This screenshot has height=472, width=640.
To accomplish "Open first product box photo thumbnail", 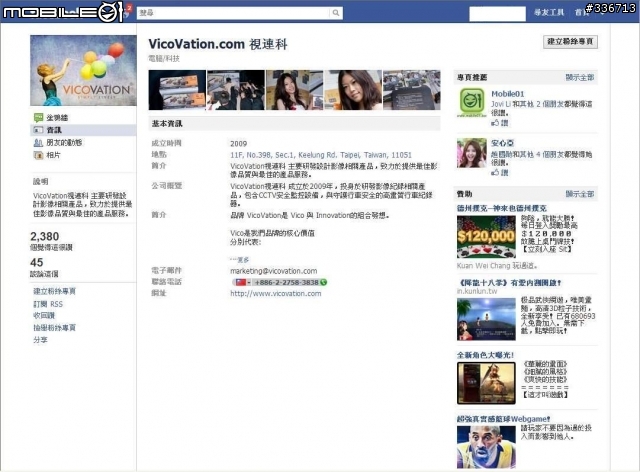I will [x=177, y=90].
